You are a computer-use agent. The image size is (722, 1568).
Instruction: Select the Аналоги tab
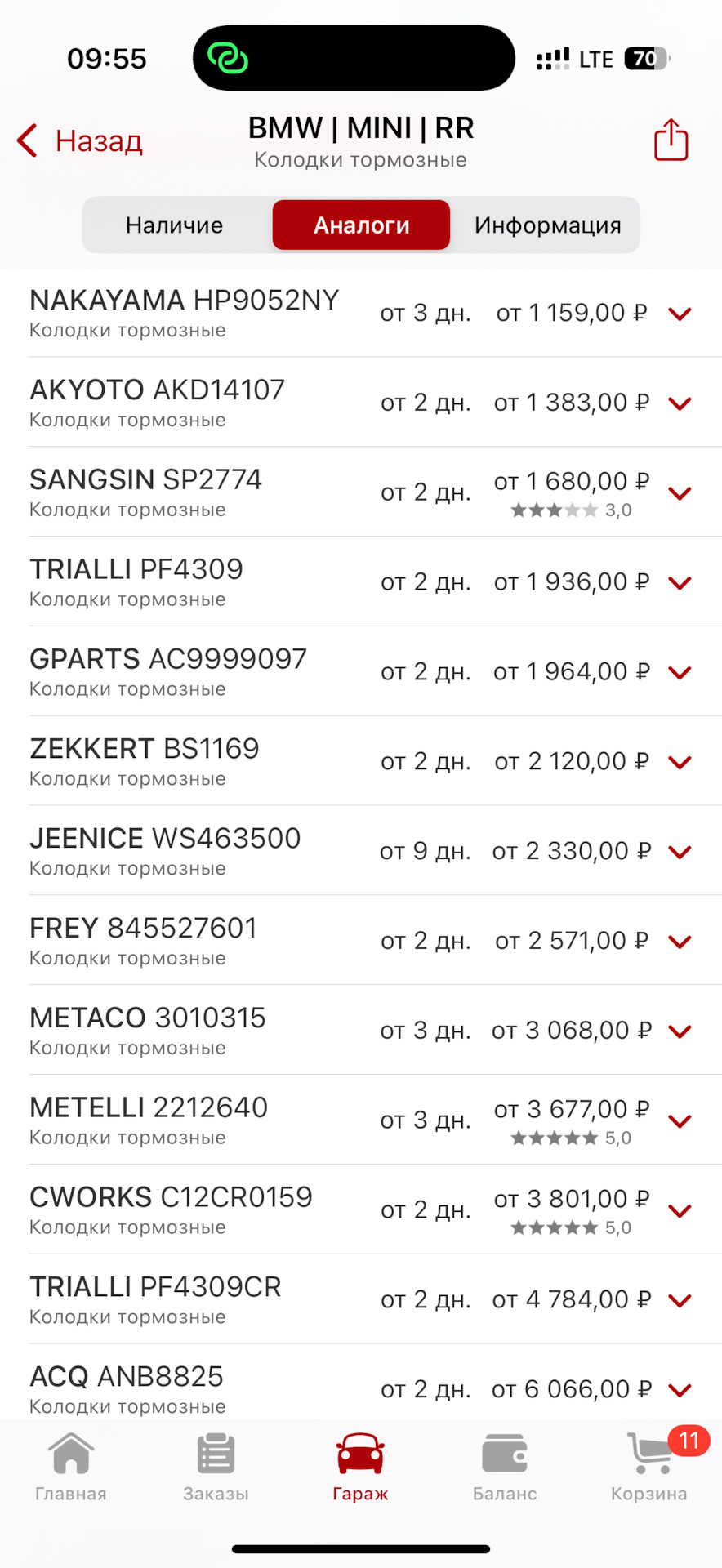pos(361,225)
